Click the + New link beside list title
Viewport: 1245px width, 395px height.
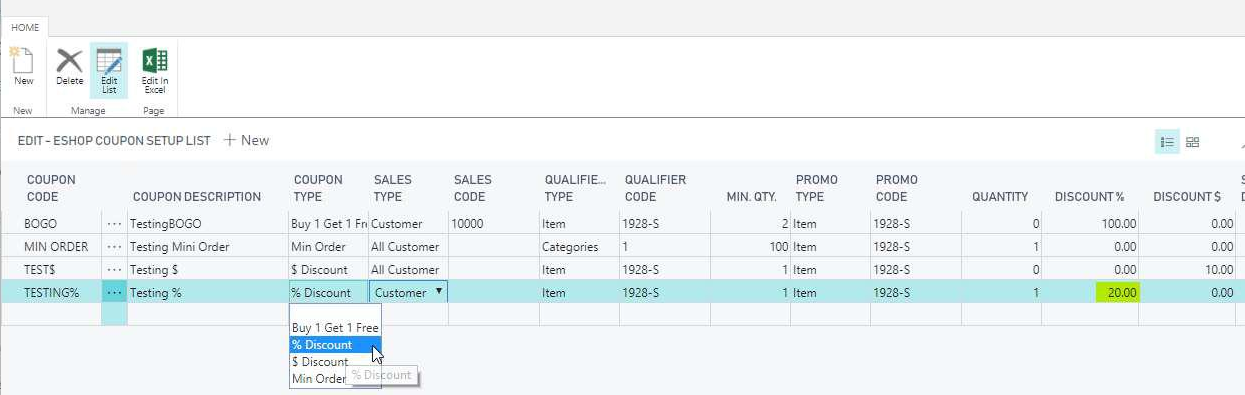[x=246, y=140]
